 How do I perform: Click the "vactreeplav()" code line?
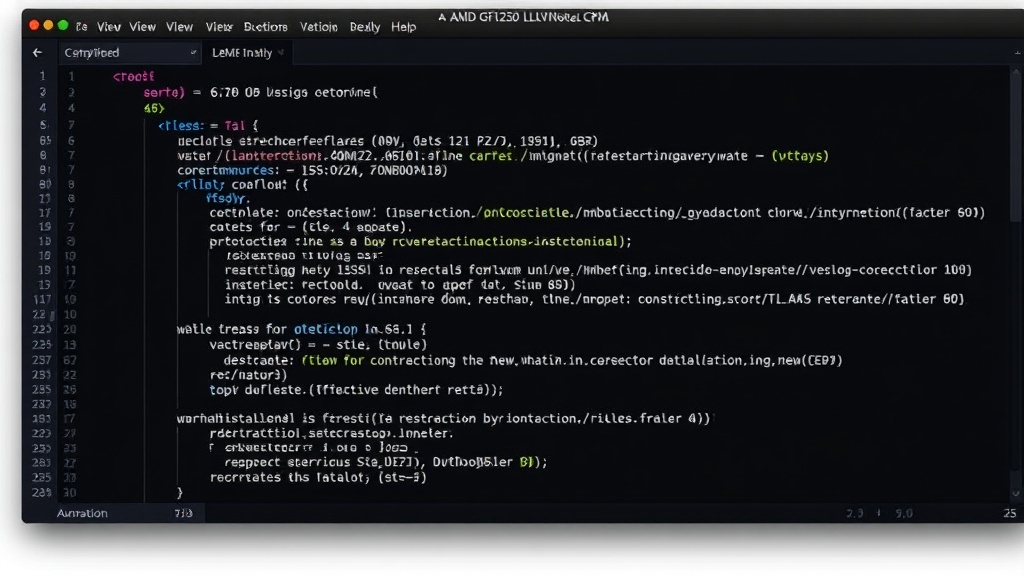[x=318, y=345]
